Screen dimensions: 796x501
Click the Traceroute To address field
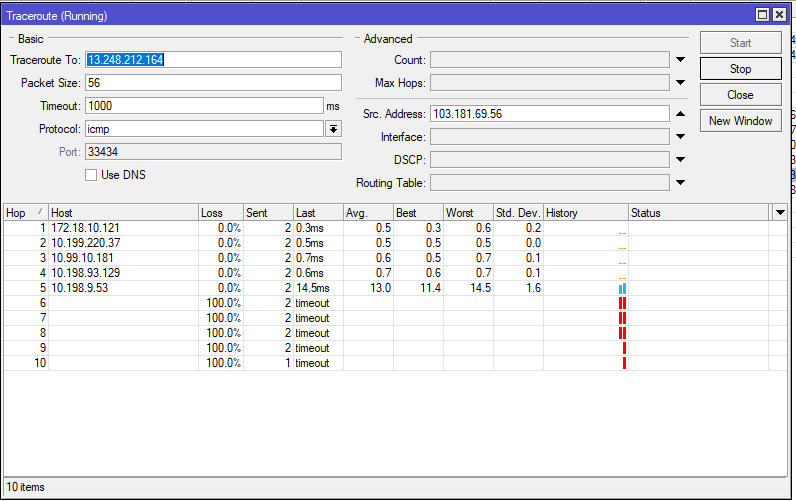pos(213,59)
